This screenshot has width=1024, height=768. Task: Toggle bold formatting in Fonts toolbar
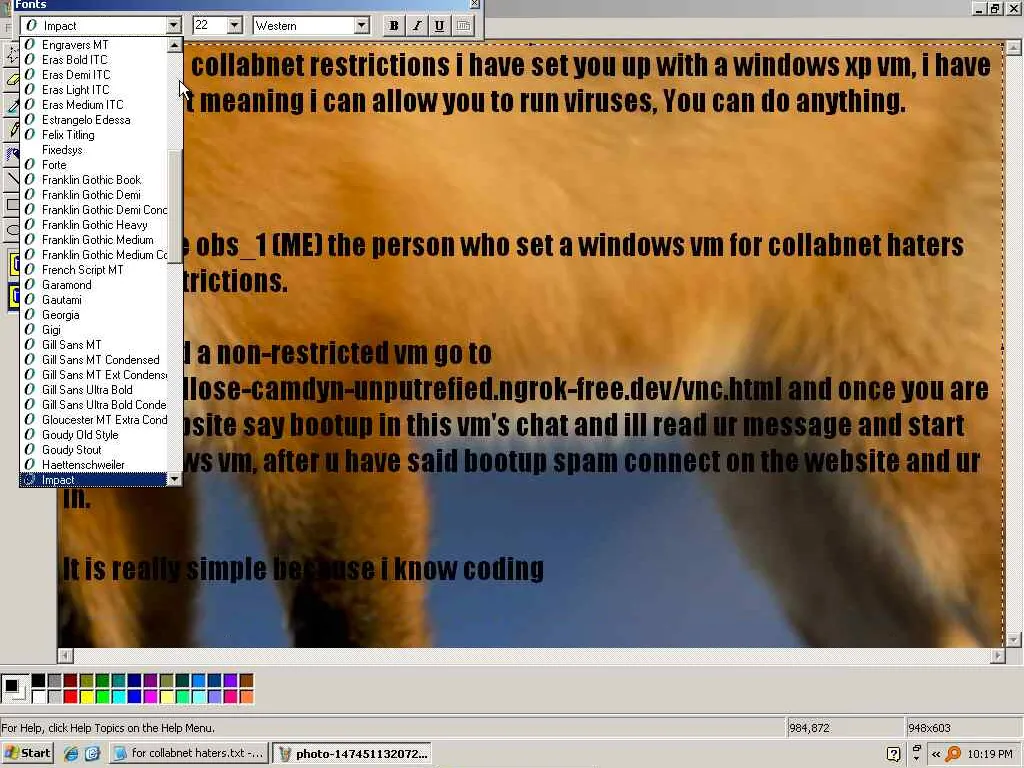click(393, 25)
